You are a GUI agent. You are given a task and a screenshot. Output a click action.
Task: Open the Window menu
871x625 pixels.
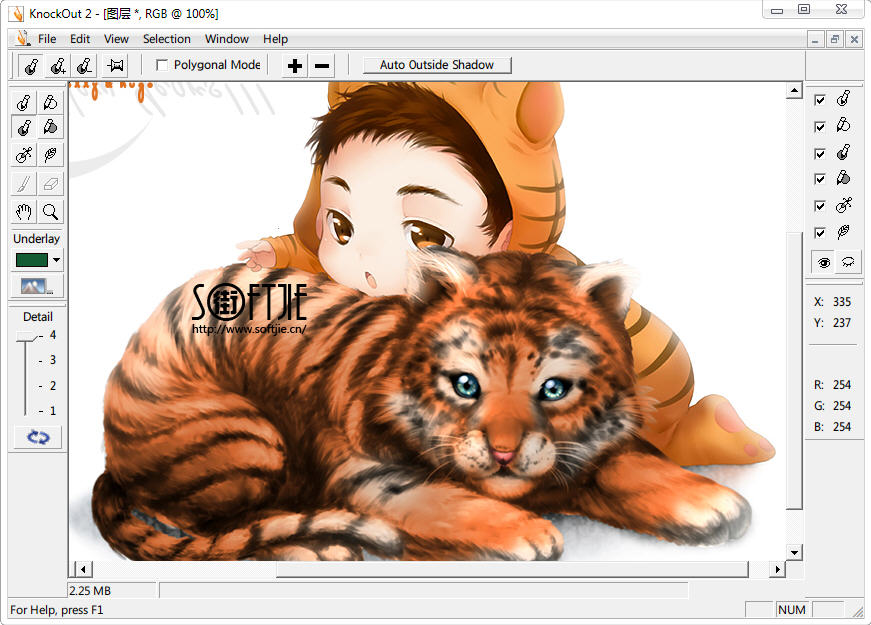point(226,39)
